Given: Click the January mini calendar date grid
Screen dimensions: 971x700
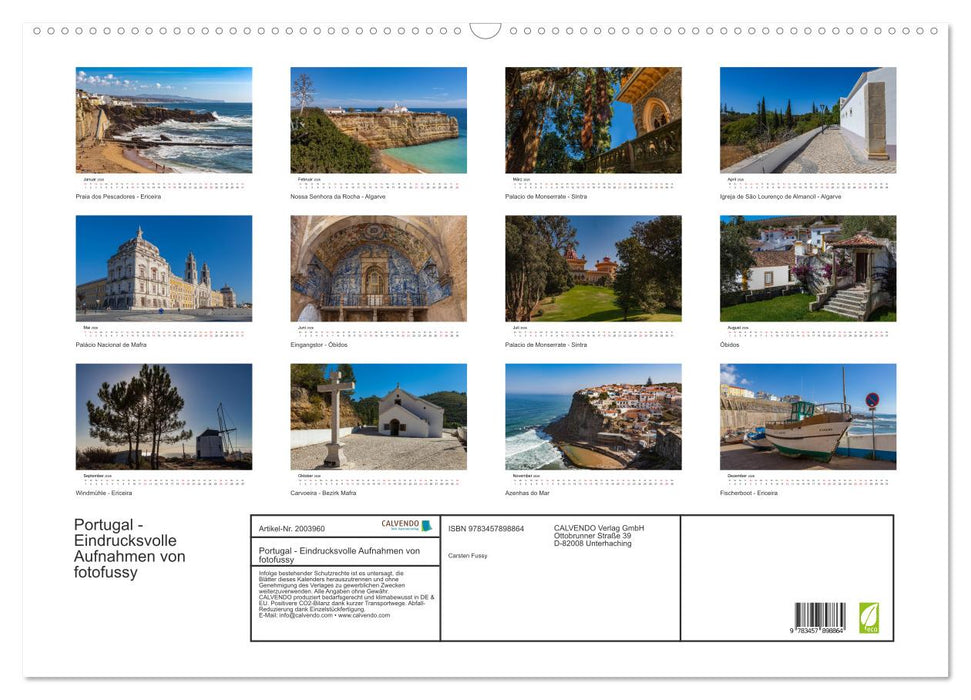Looking at the screenshot, I should tap(163, 186).
